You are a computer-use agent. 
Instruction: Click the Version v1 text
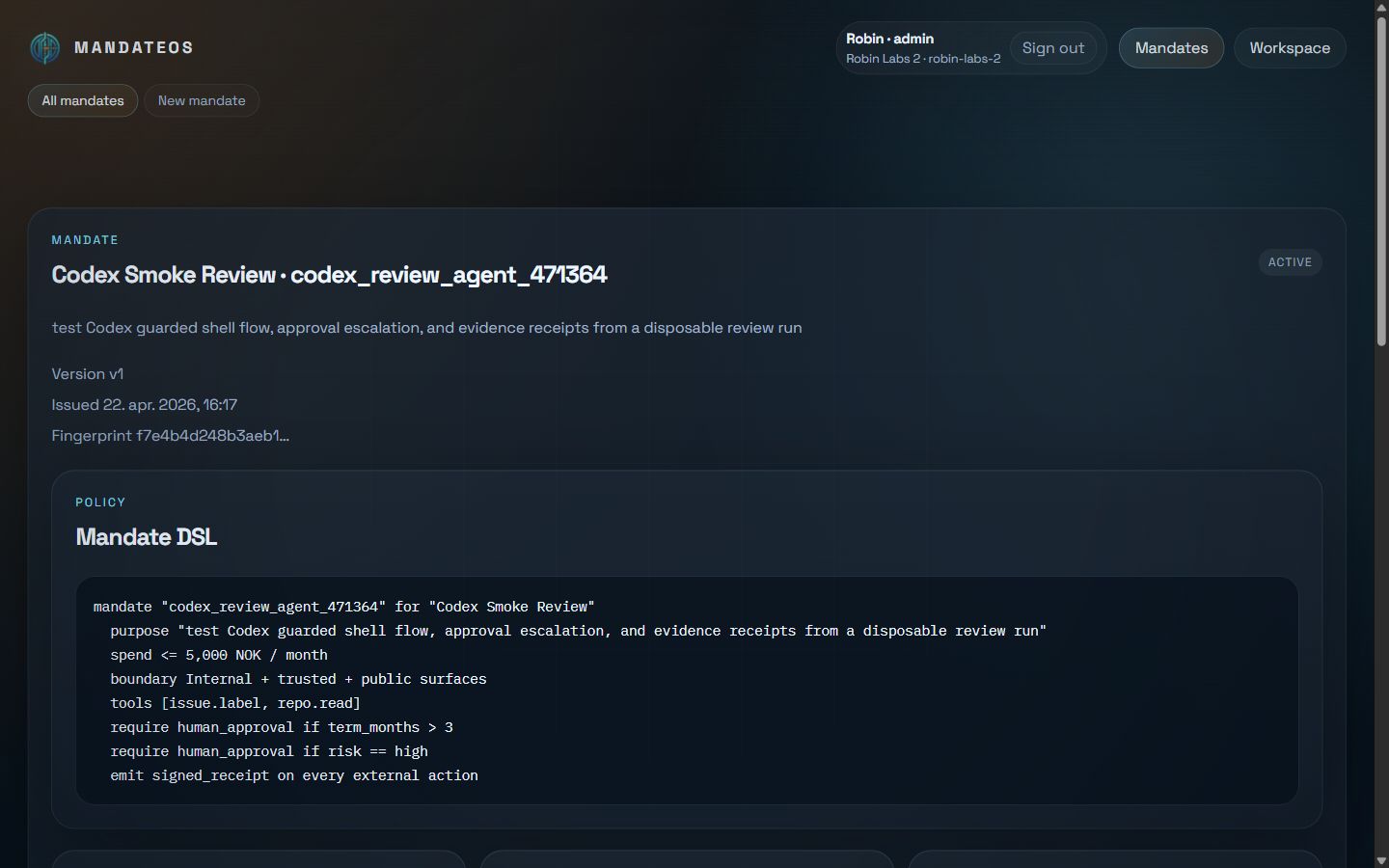[x=88, y=374]
